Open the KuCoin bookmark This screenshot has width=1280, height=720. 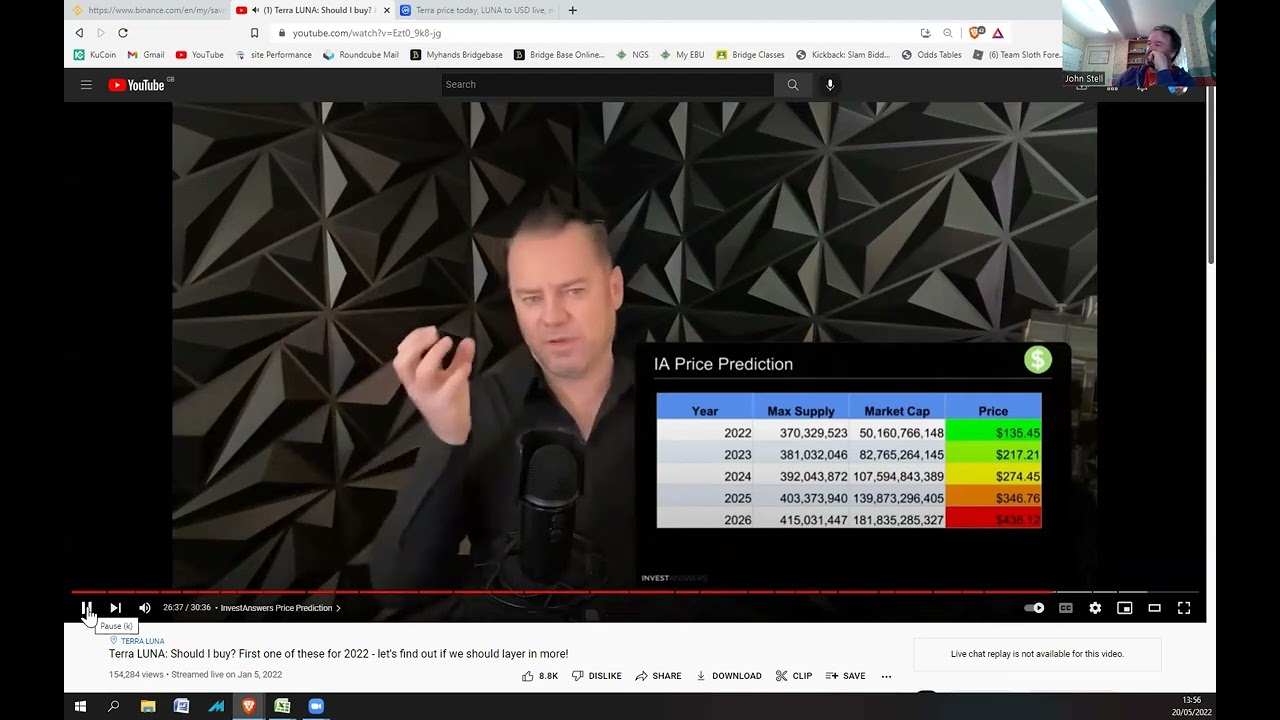click(94, 55)
